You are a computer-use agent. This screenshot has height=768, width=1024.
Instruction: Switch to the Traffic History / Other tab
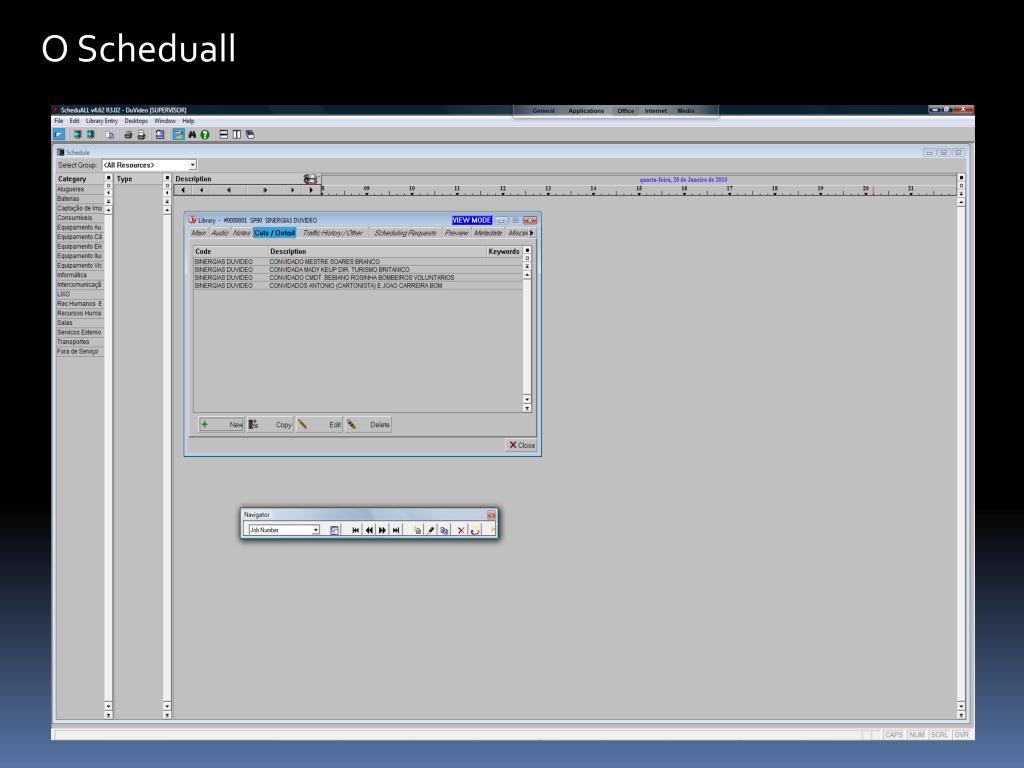click(332, 233)
